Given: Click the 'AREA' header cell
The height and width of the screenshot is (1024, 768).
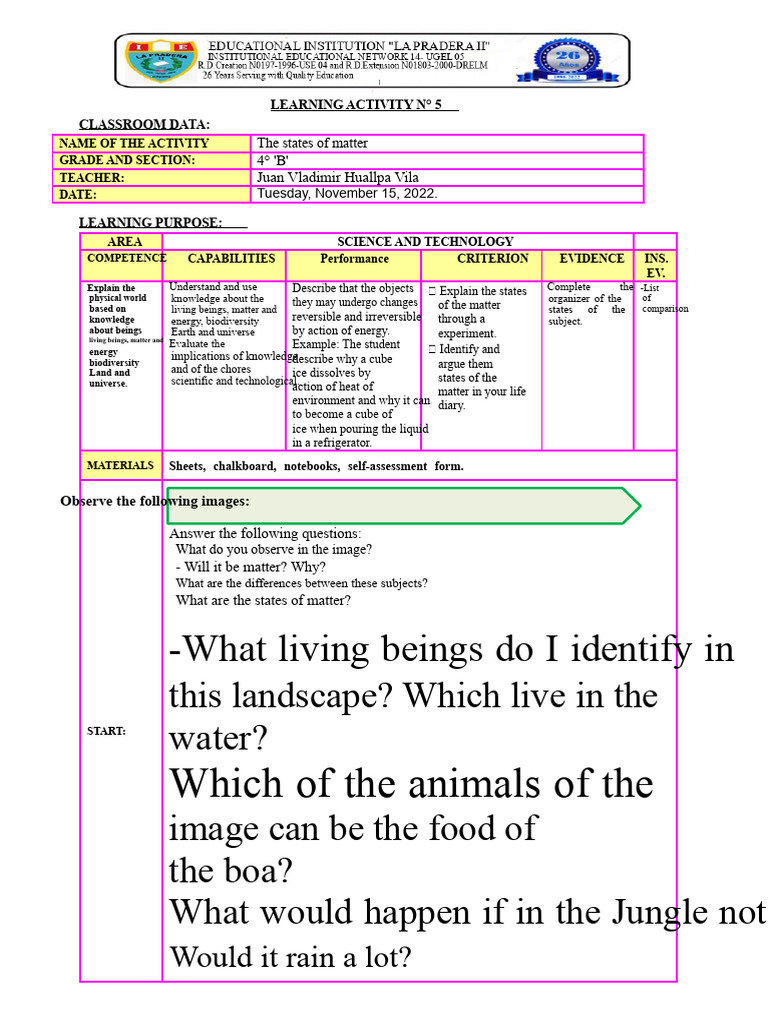Looking at the screenshot, I should pyautogui.click(x=121, y=242).
